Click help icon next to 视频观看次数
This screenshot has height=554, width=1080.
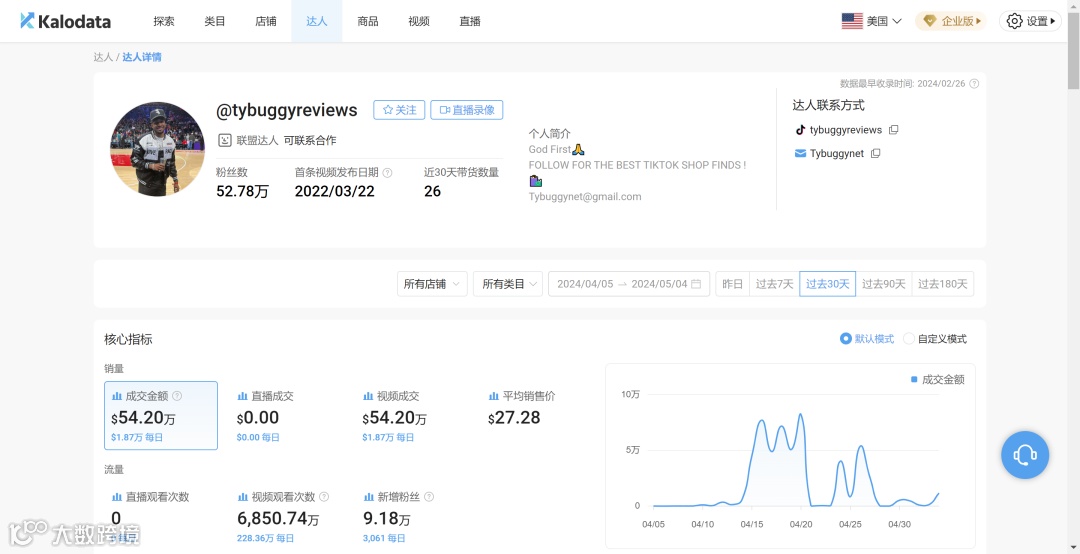(x=324, y=497)
